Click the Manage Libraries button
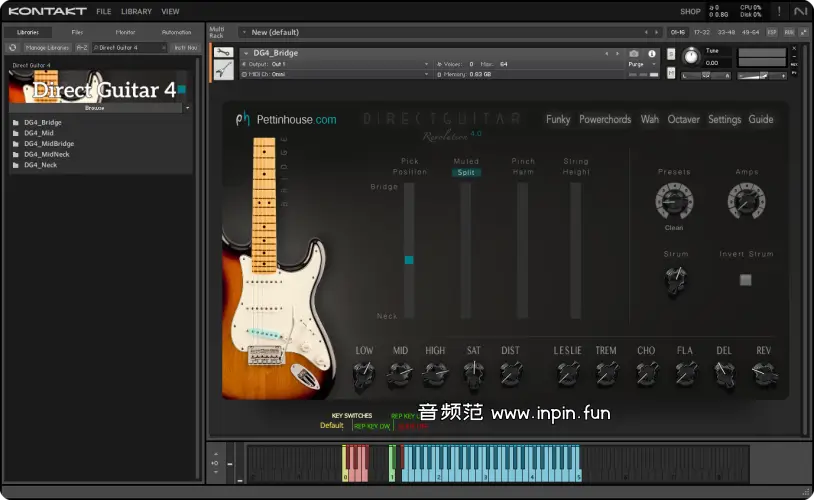 pyautogui.click(x=48, y=47)
